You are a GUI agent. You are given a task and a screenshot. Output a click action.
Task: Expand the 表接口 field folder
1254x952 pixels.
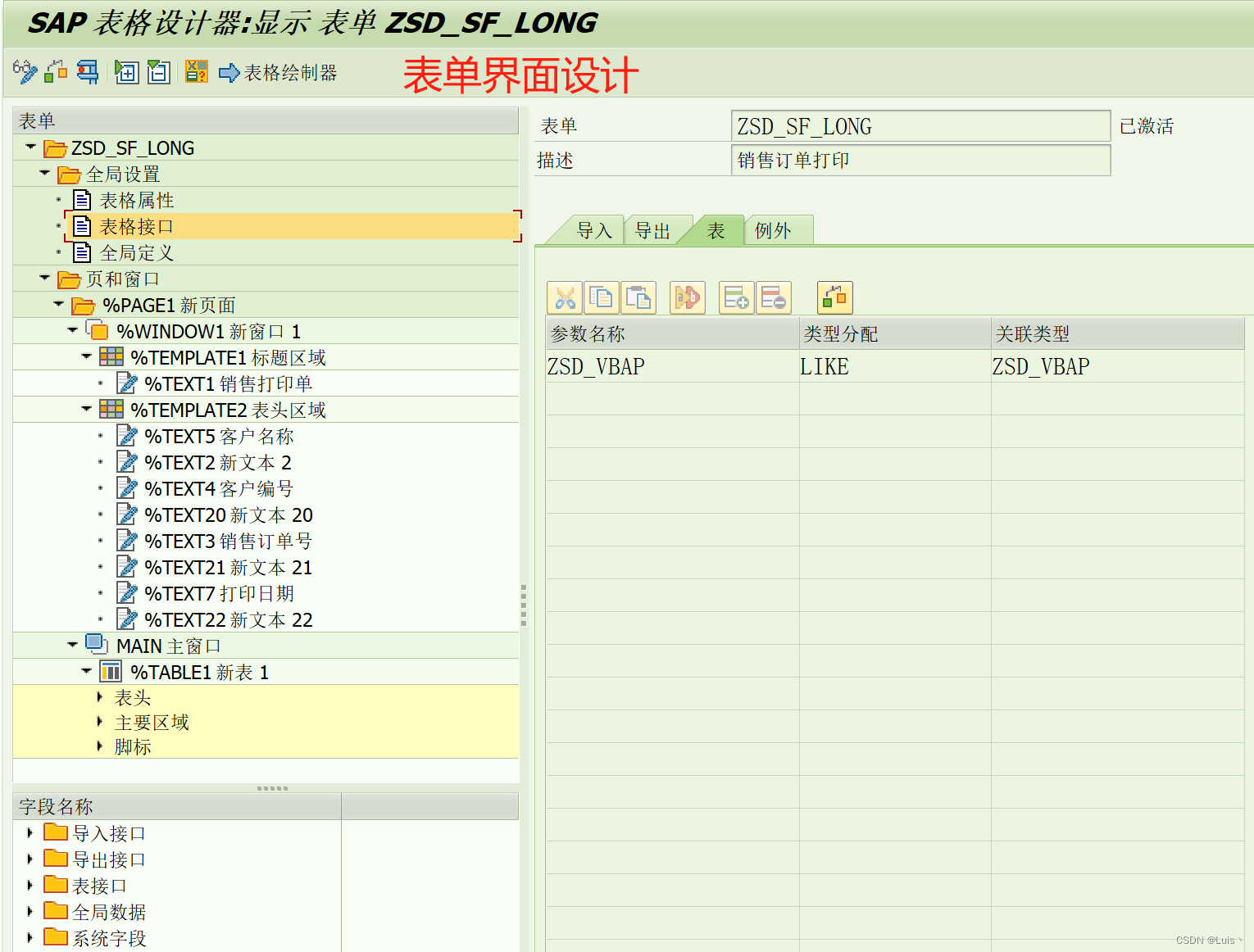pyautogui.click(x=30, y=886)
